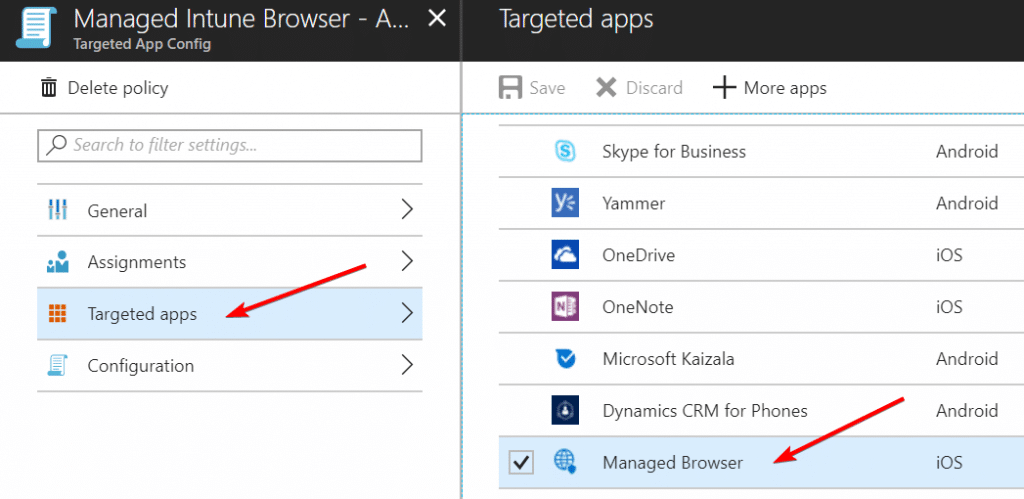Click the trash icon for Delete policy
Viewport: 1024px width, 499px height.
click(x=49, y=88)
